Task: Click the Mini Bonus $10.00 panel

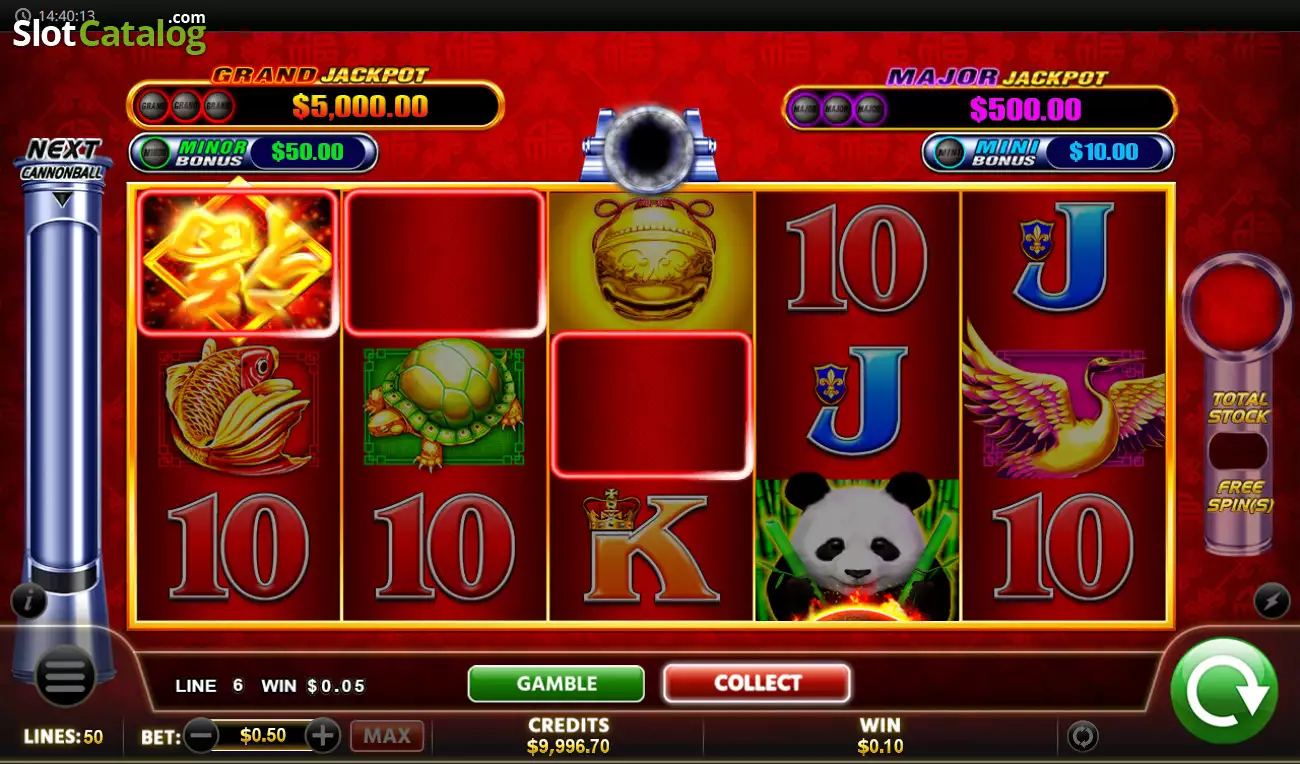Action: point(1047,152)
